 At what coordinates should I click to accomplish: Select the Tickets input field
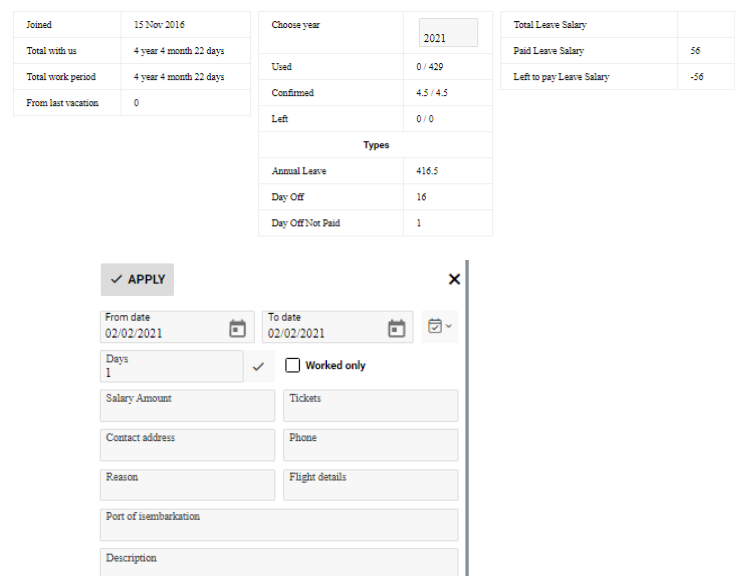[x=370, y=406]
